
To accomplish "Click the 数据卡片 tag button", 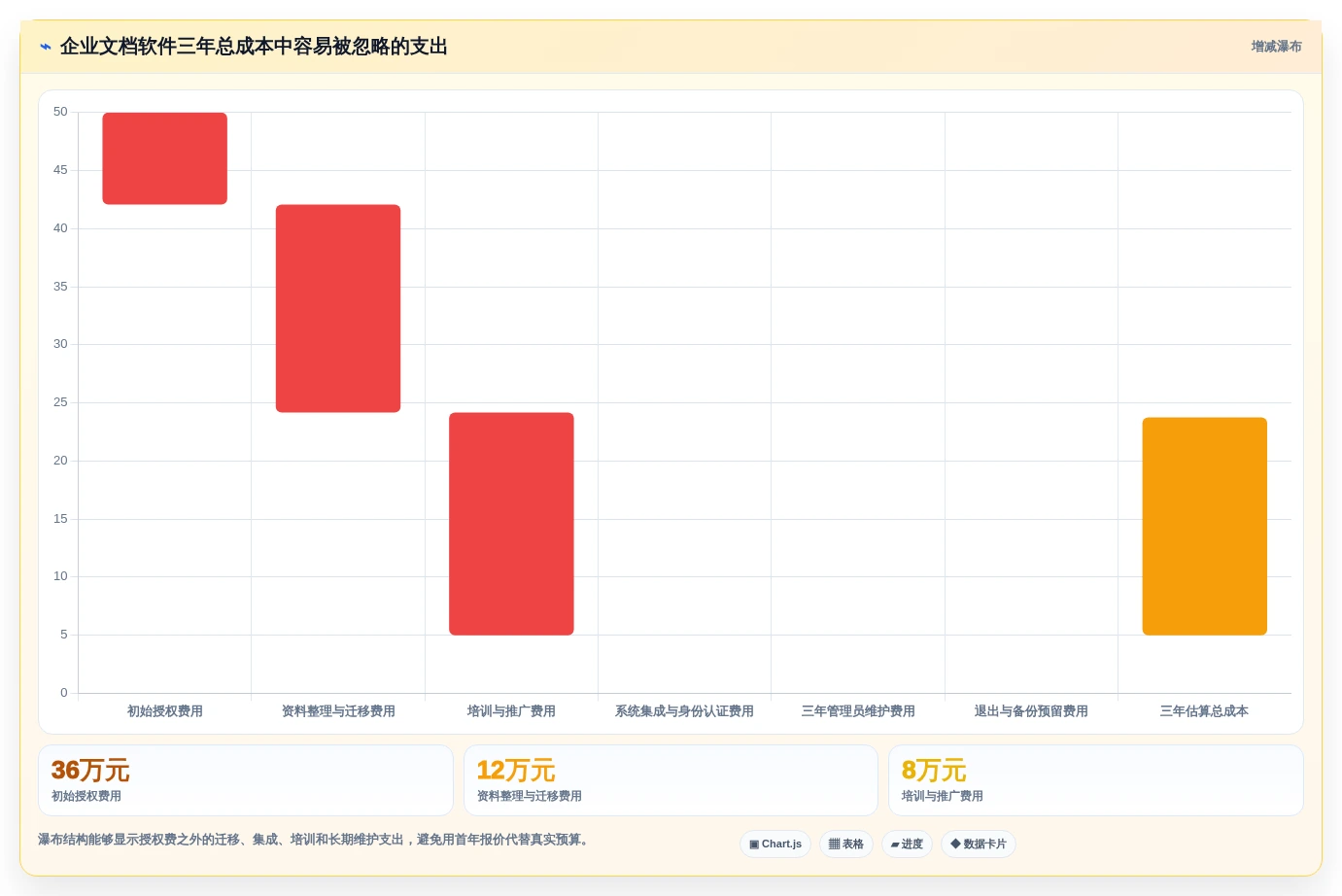I will pyautogui.click(x=979, y=844).
